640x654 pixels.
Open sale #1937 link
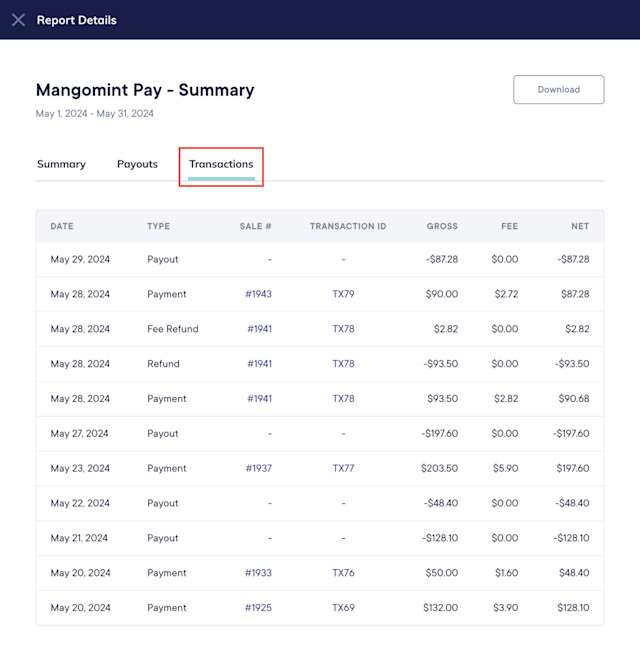pos(259,468)
